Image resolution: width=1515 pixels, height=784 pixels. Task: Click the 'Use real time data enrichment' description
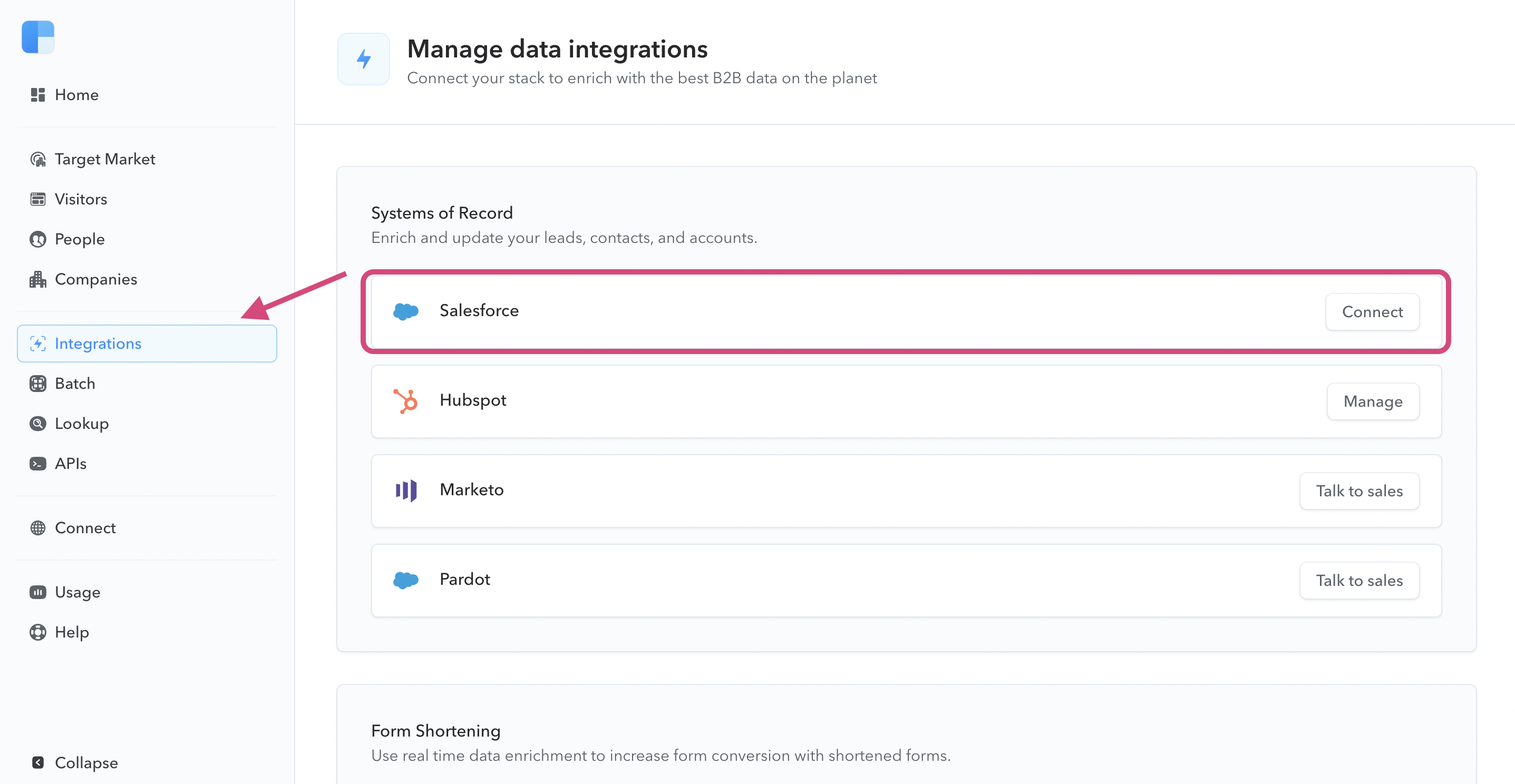[661, 756]
